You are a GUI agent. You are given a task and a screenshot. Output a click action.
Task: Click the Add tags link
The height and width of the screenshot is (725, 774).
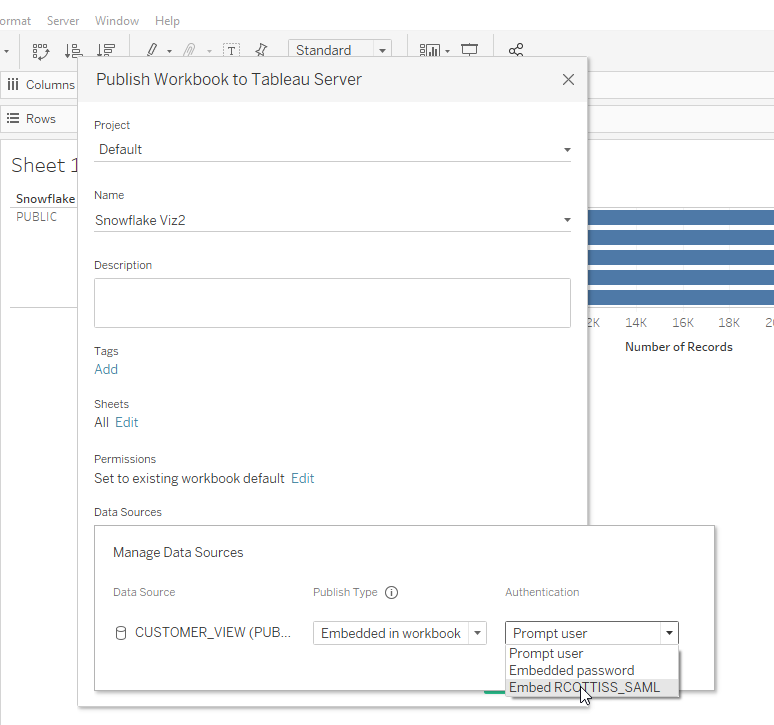tap(106, 370)
